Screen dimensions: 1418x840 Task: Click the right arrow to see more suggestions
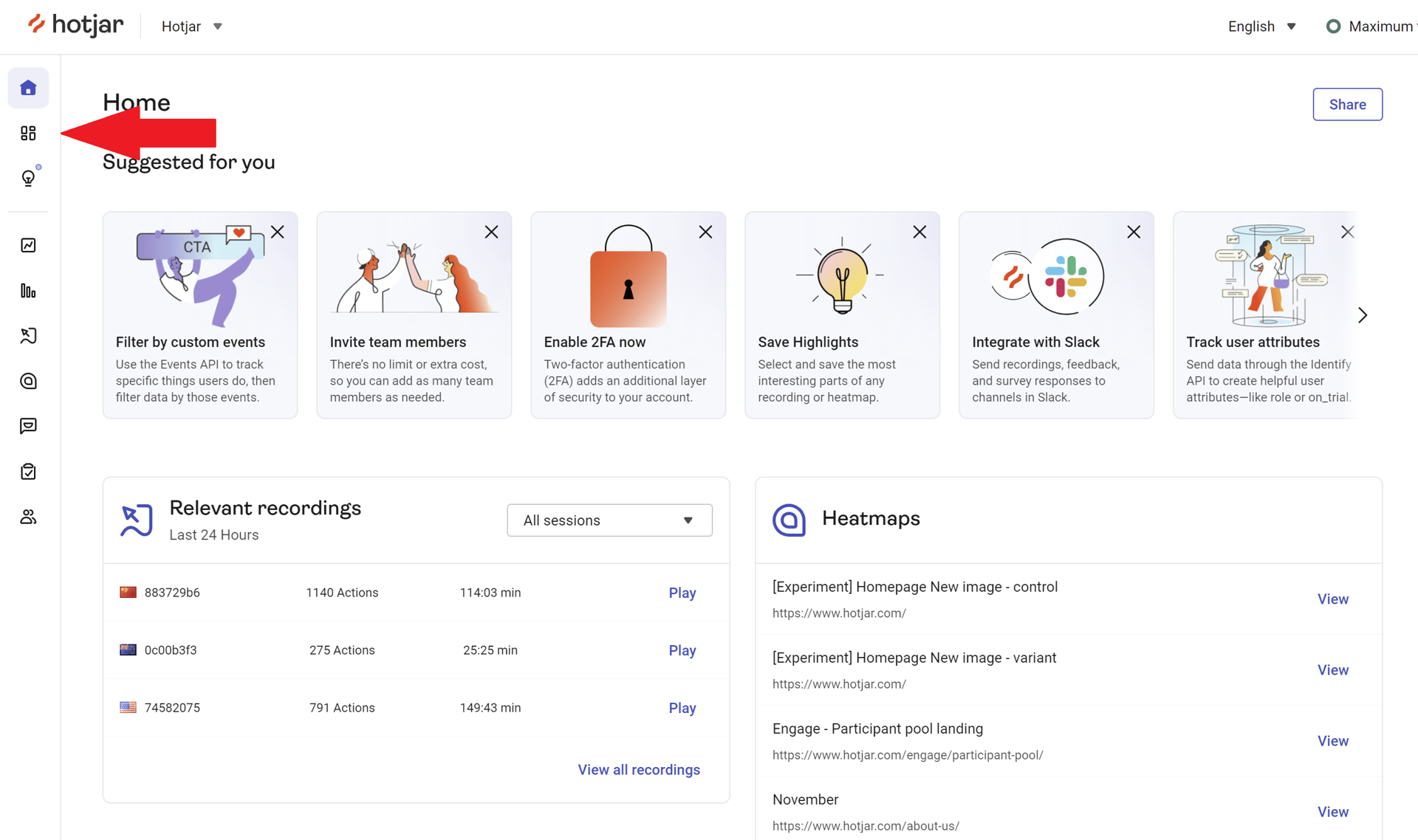pos(1363,314)
